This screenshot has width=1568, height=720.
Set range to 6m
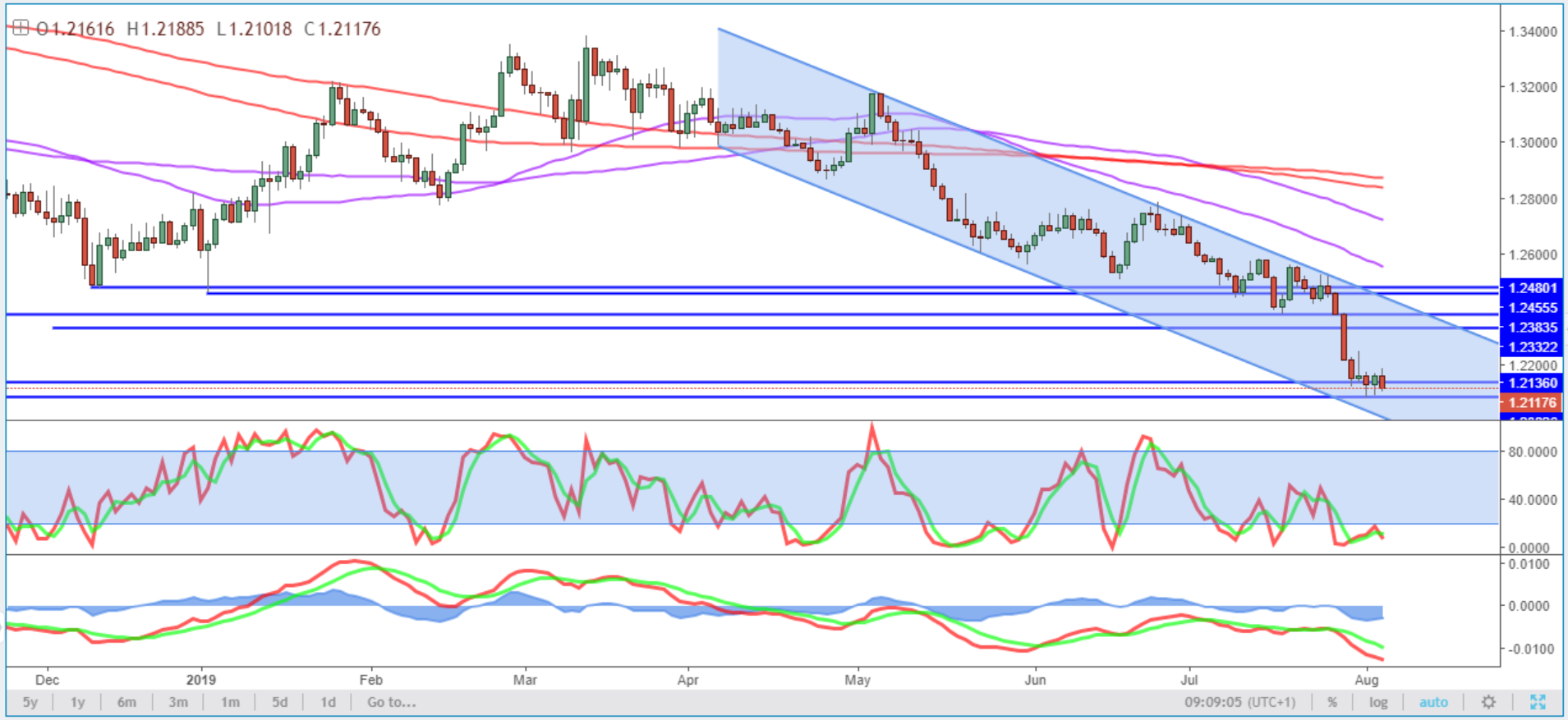pos(126,702)
